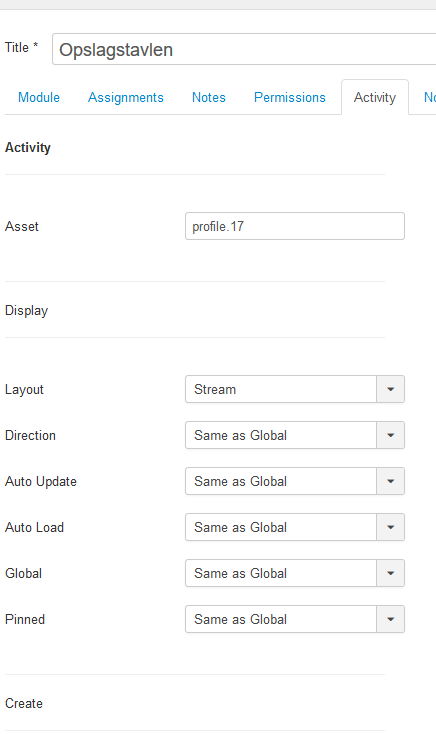Open the Pinned dropdown arrow
Screen dimensions: 436x734
[391, 619]
